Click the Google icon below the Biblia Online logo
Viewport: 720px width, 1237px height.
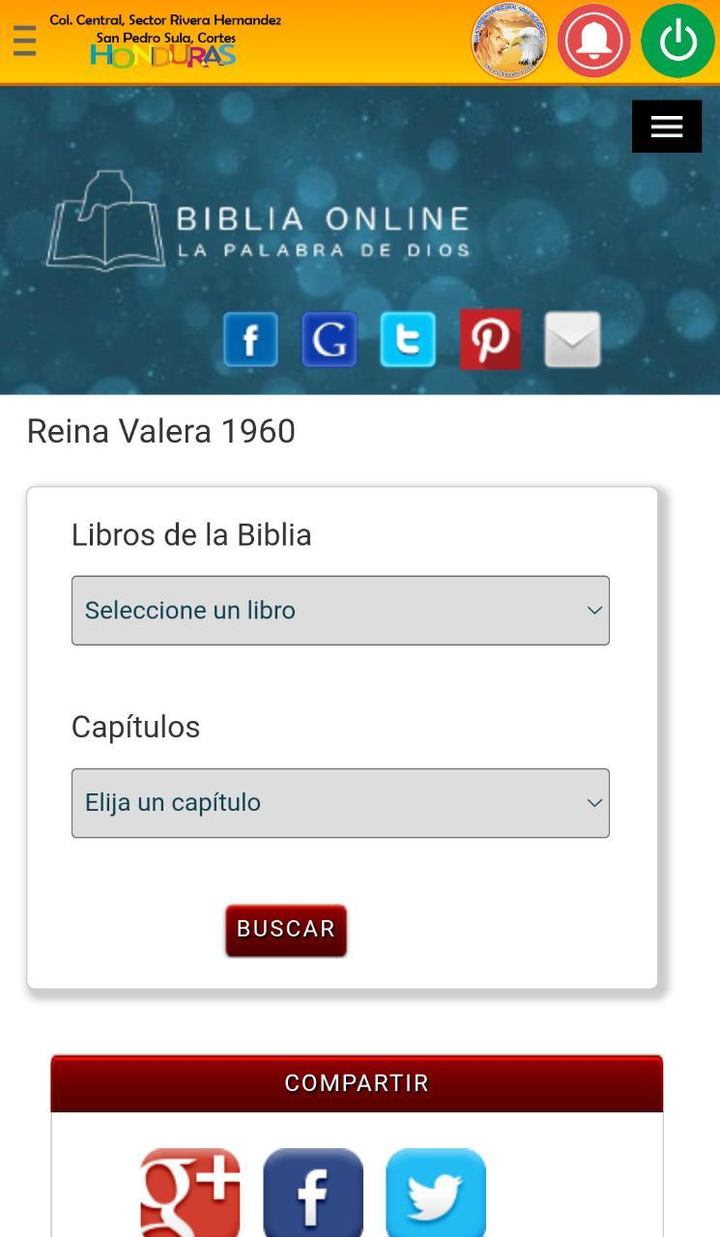point(329,339)
